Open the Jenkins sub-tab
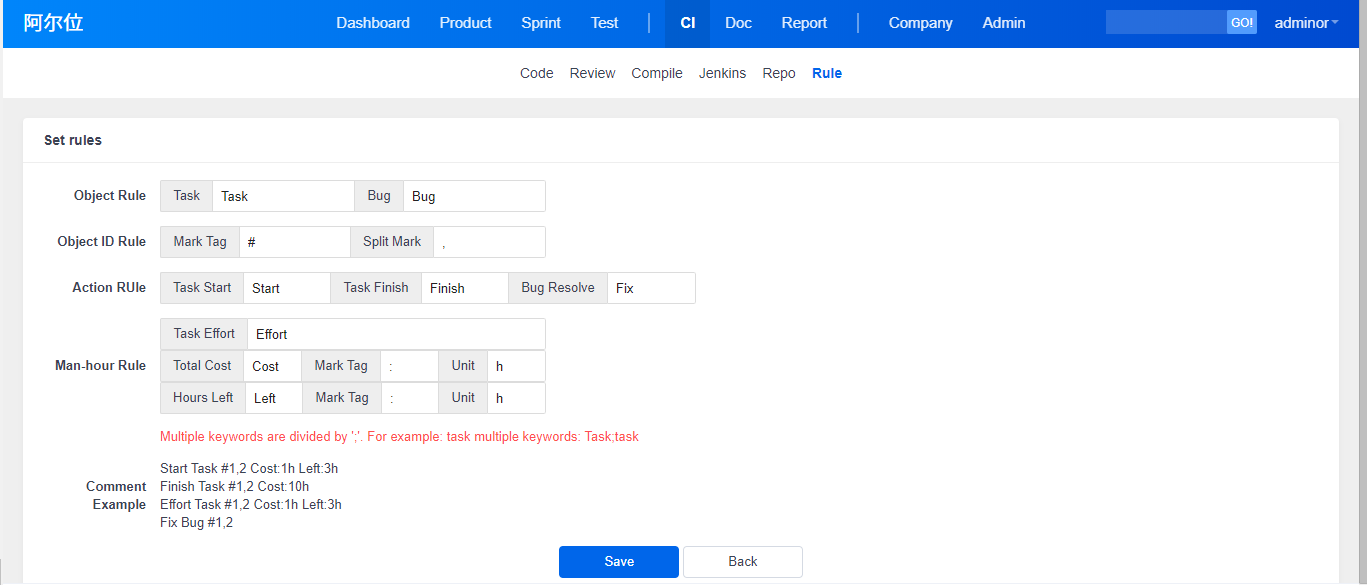This screenshot has height=585, width=1367. pos(723,73)
